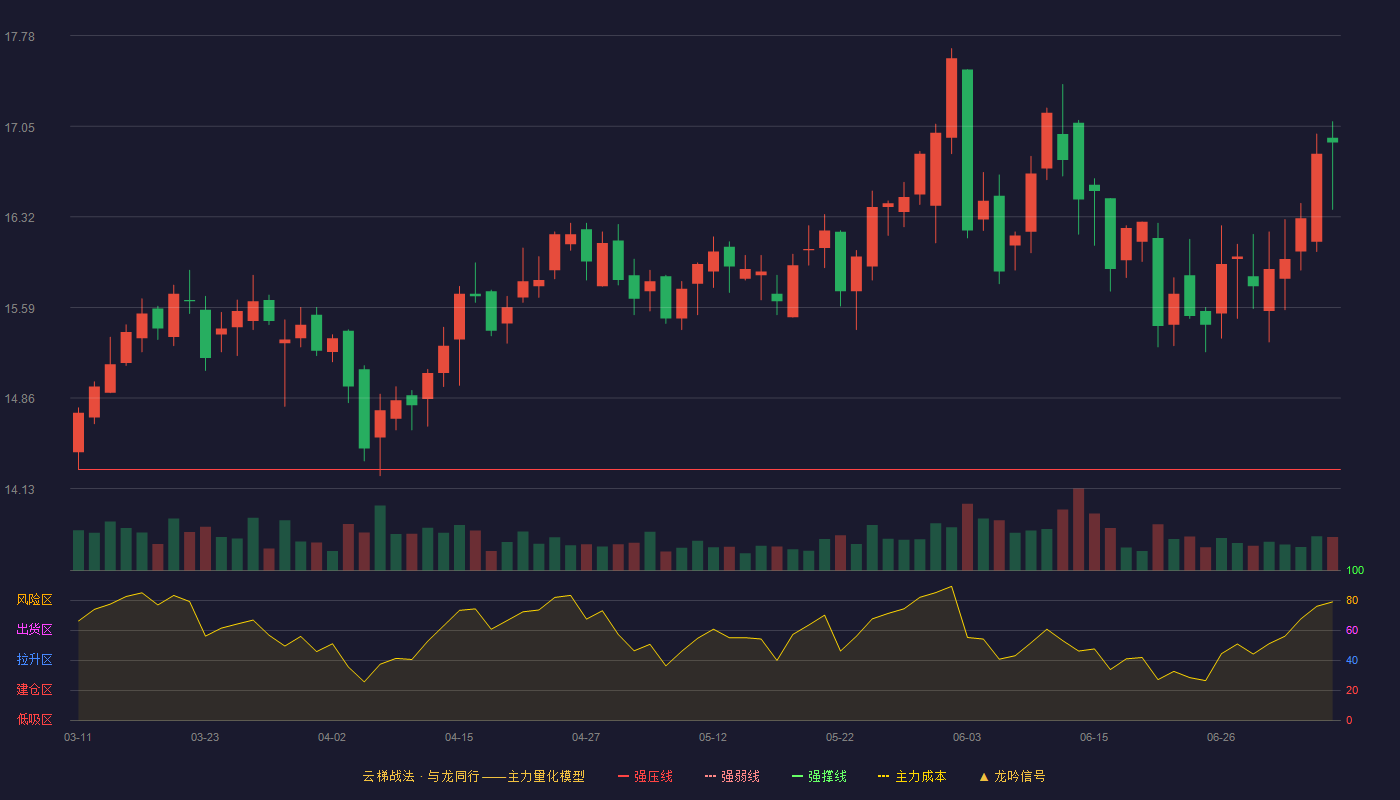1400x800 pixels.
Task: Click the tallest volume bar near 06-15
Action: [1078, 529]
